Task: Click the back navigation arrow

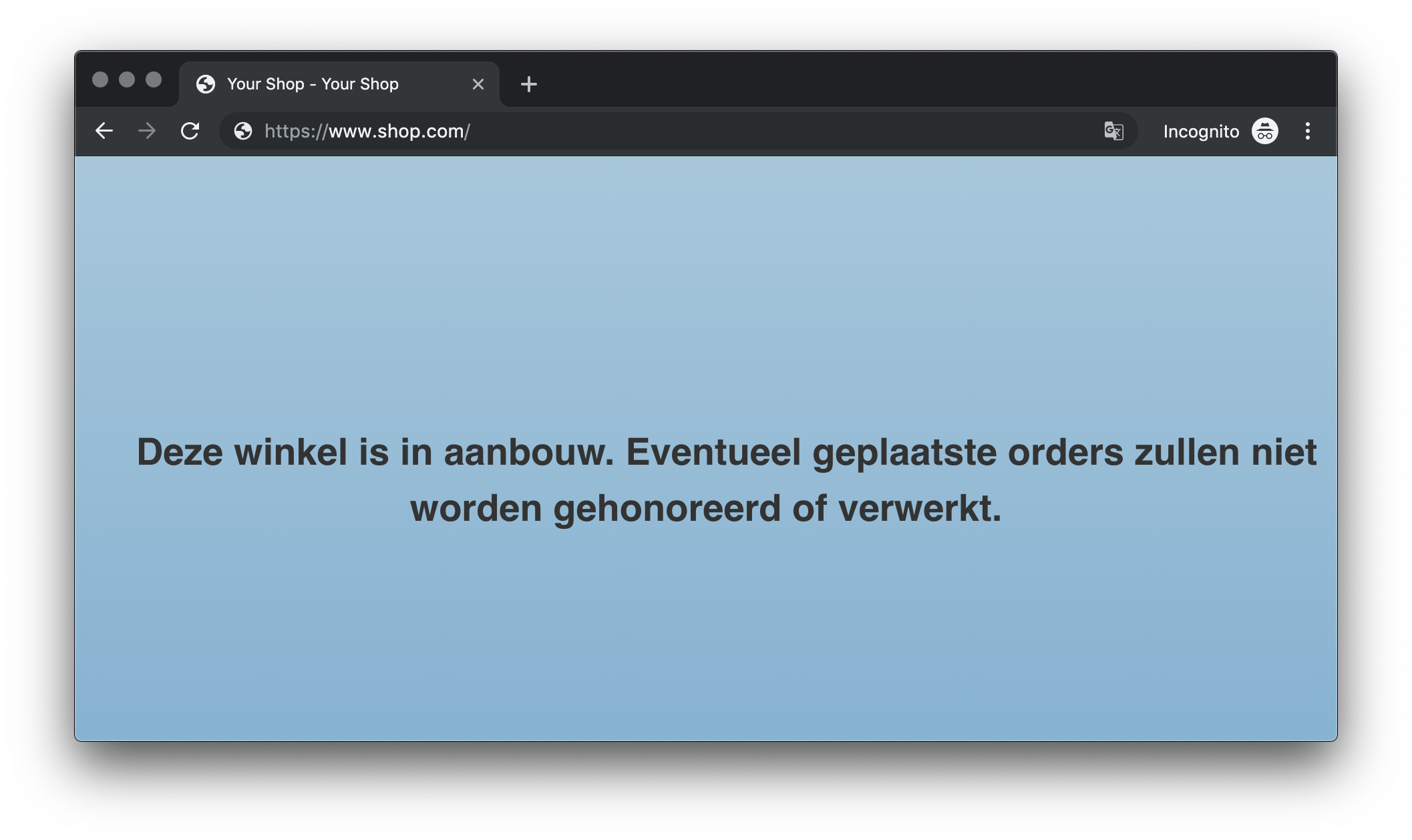Action: pyautogui.click(x=105, y=131)
